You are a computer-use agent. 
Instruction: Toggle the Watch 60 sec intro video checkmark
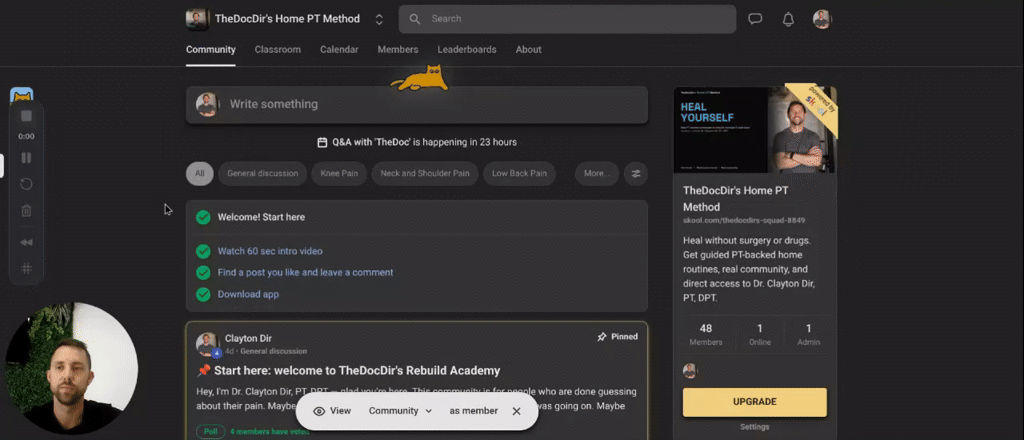[x=203, y=251]
